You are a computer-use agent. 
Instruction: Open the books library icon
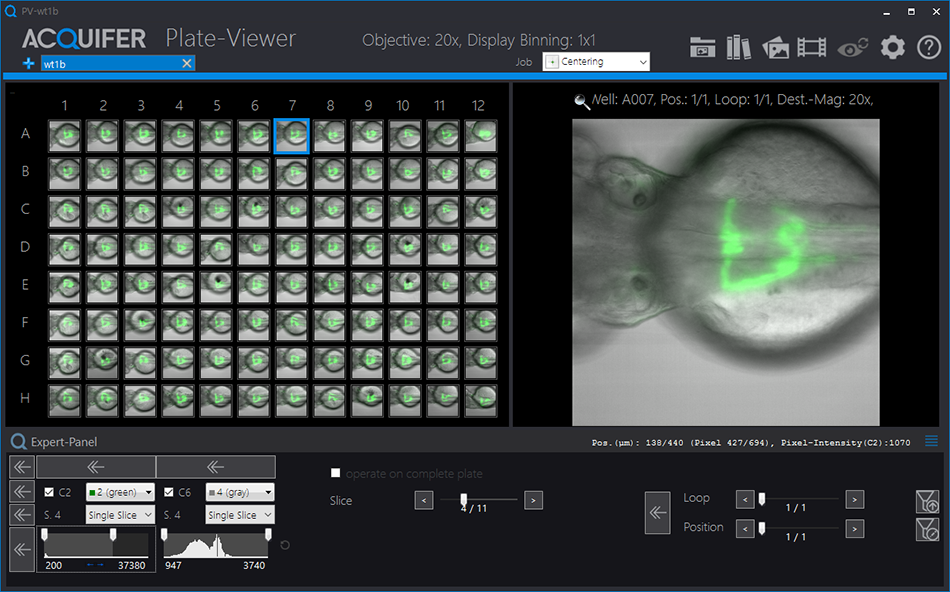click(x=738, y=47)
